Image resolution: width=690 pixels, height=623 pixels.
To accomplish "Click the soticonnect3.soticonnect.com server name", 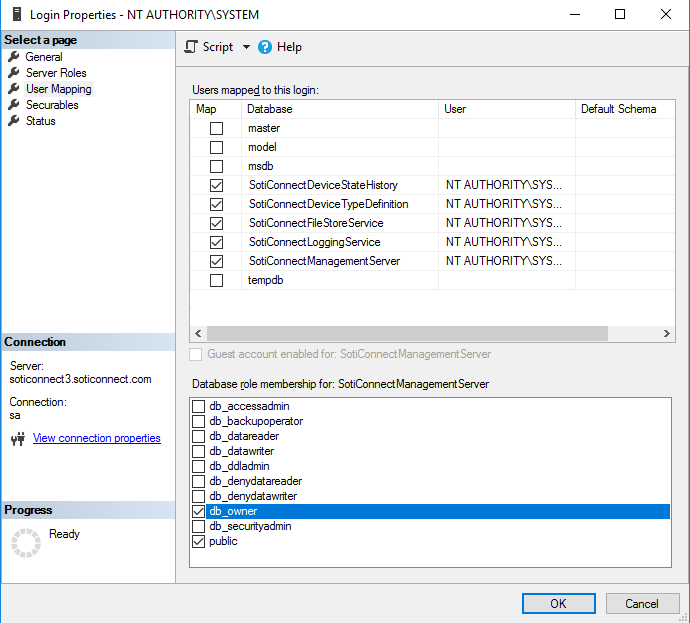I will tap(81, 379).
